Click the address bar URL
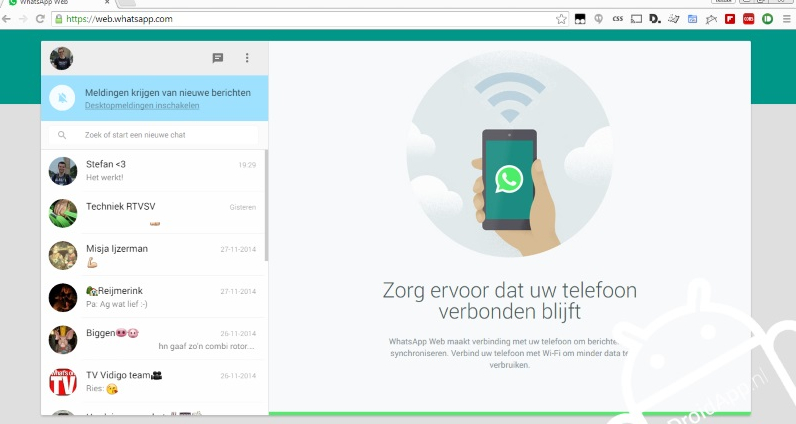 click(x=119, y=19)
